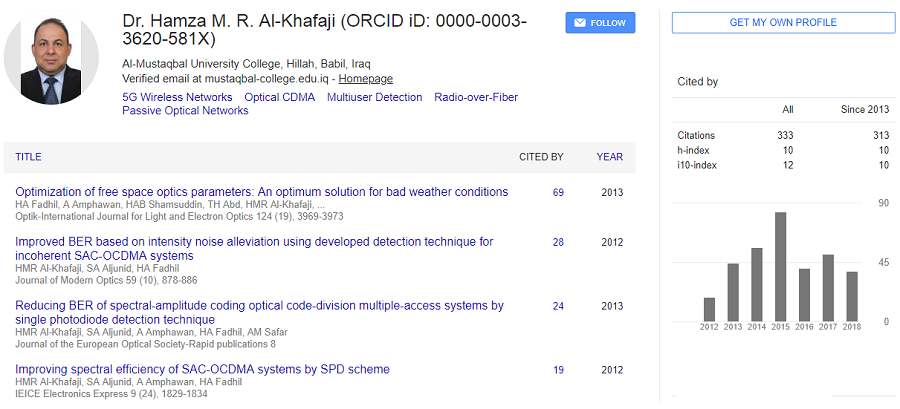
Task: Click the 2015 bar in citations chart
Action: pos(780,267)
